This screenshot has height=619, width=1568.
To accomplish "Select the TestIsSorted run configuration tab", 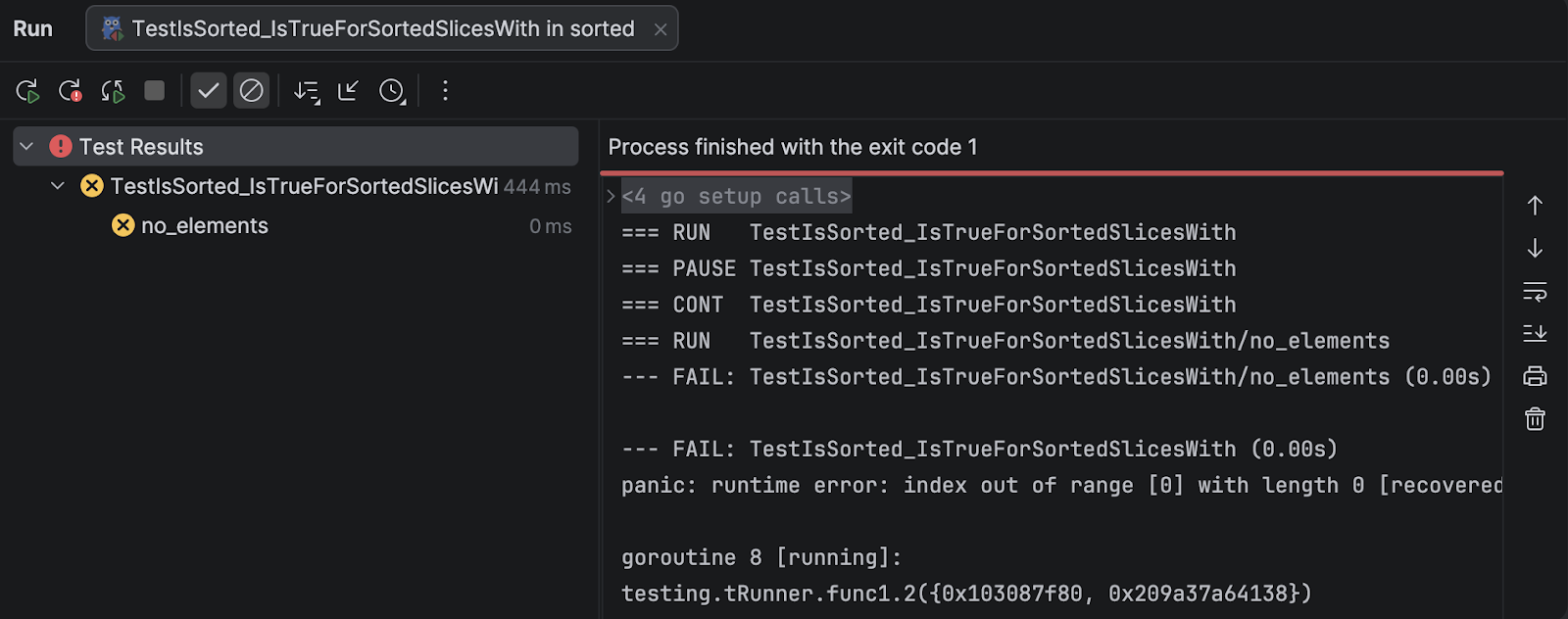I will click(382, 28).
